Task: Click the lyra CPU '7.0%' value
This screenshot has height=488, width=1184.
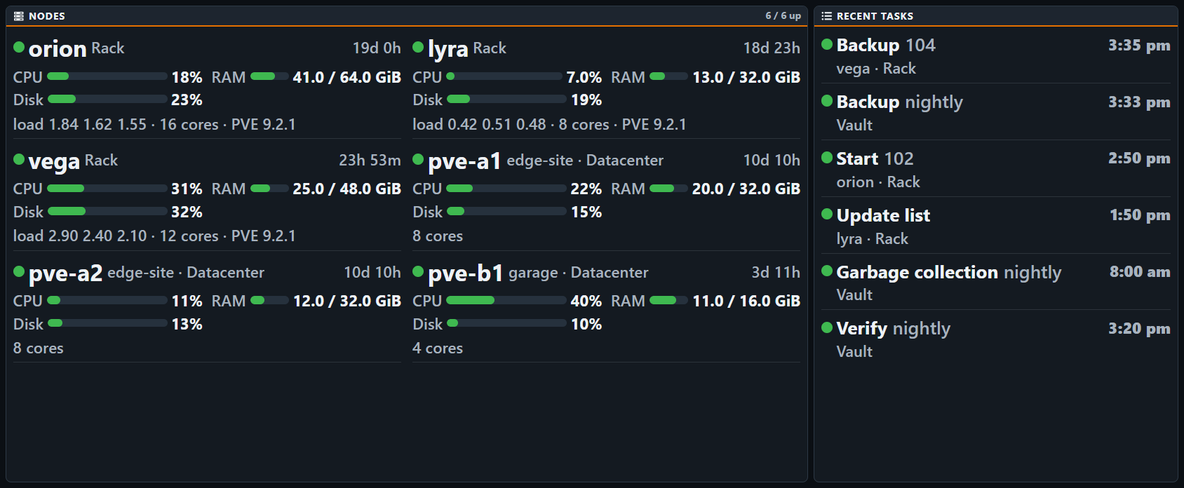Action: (584, 77)
